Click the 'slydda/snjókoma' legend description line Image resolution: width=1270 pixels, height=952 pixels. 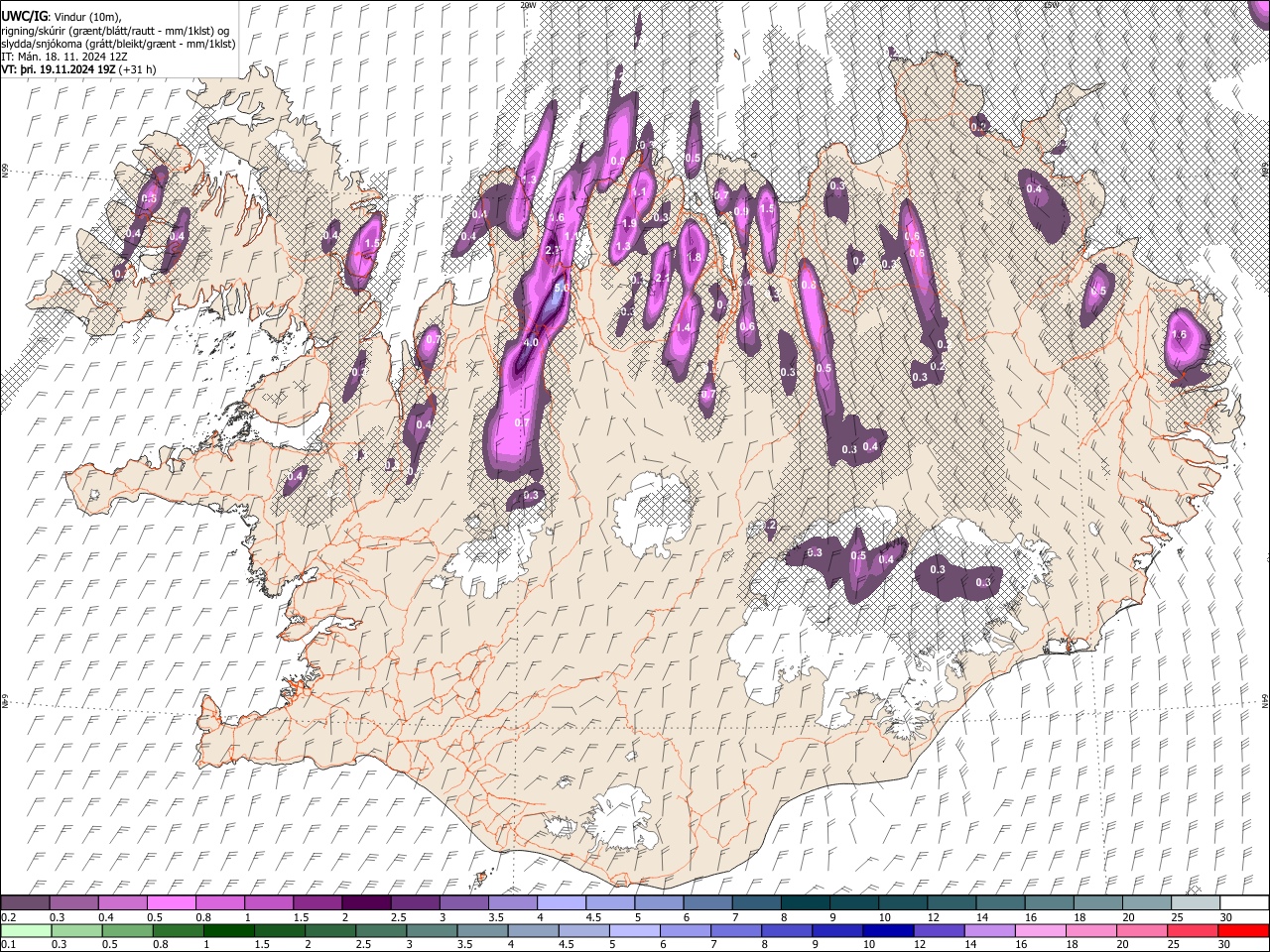point(118,44)
